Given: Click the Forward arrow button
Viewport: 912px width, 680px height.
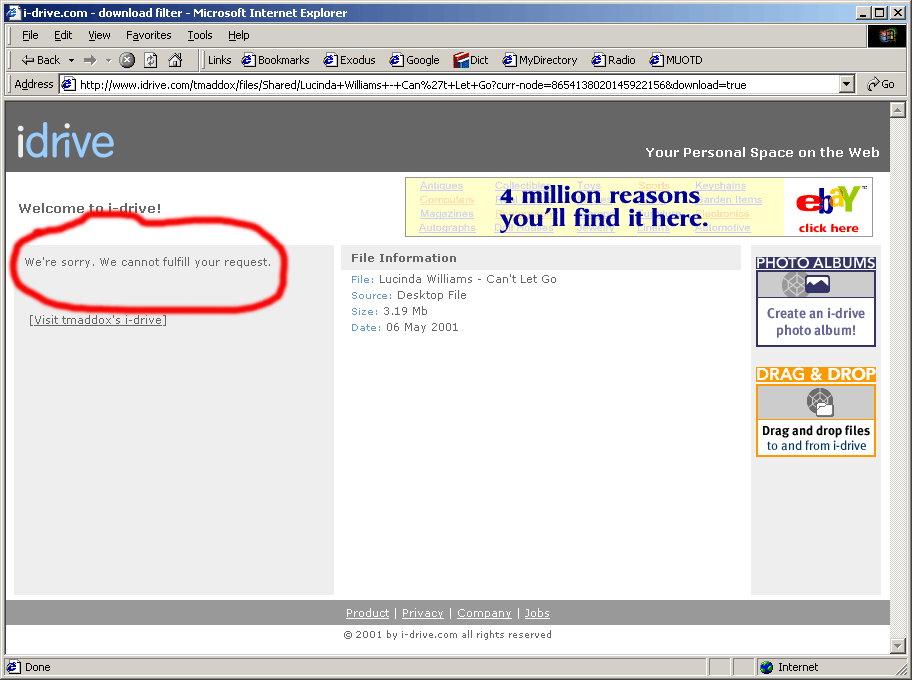Looking at the screenshot, I should click(90, 60).
